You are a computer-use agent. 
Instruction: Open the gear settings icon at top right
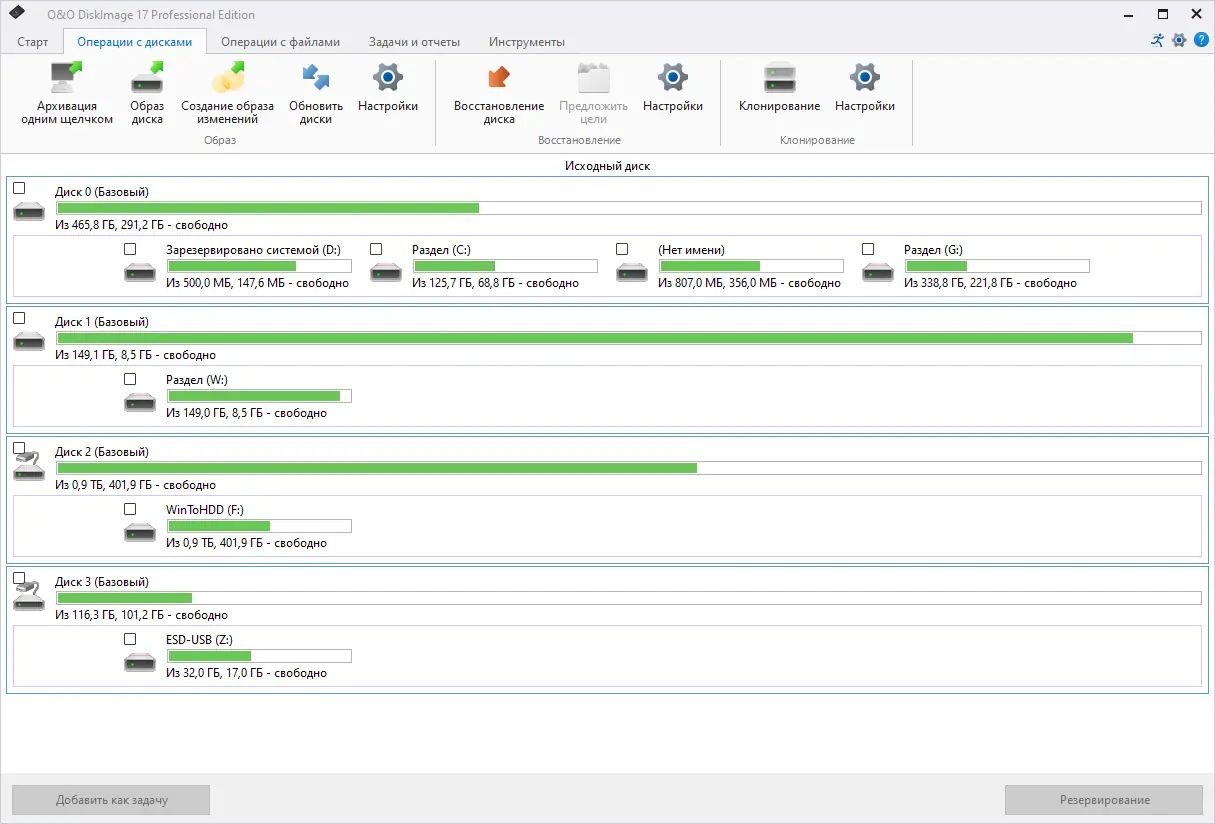[1179, 40]
